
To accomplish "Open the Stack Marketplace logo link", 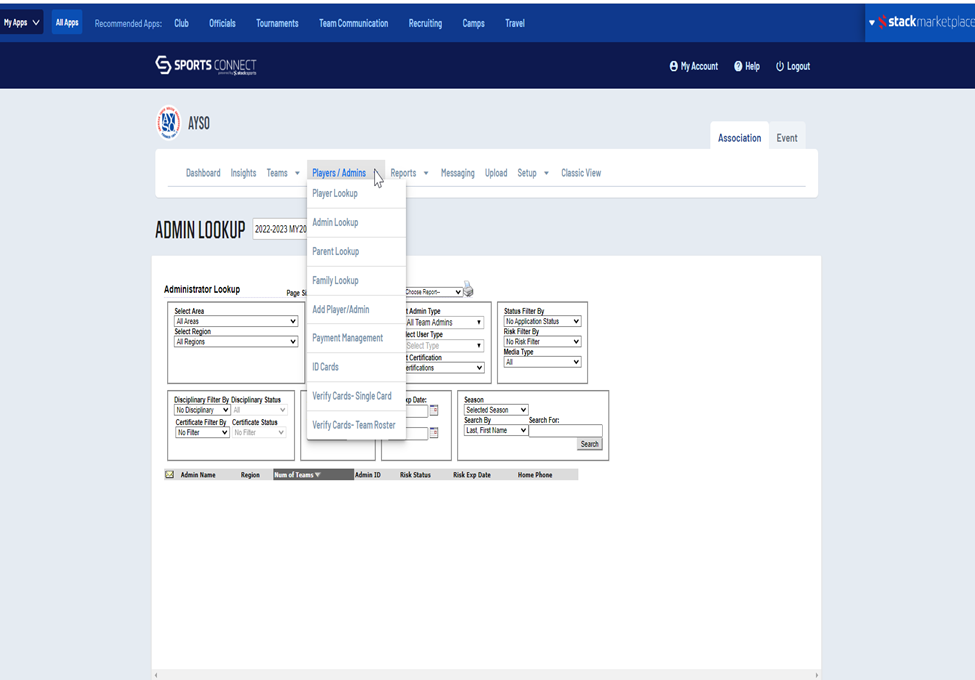I will [x=920, y=22].
